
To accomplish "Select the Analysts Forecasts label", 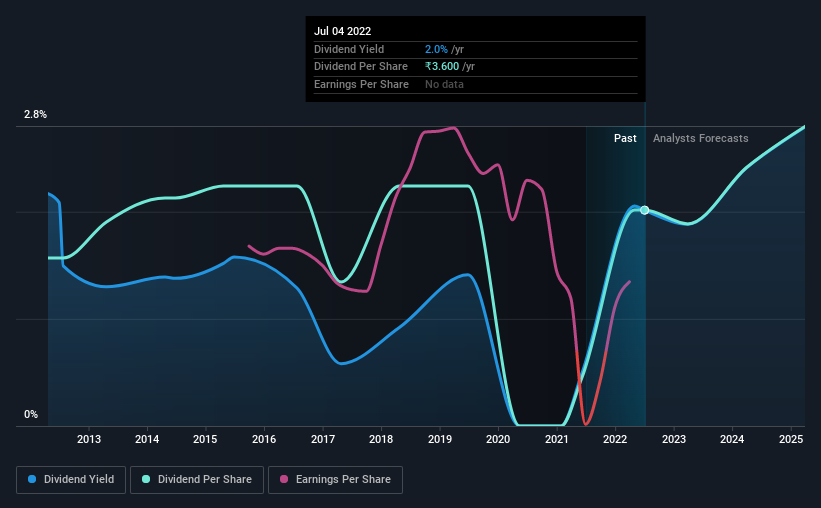I will tap(701, 138).
